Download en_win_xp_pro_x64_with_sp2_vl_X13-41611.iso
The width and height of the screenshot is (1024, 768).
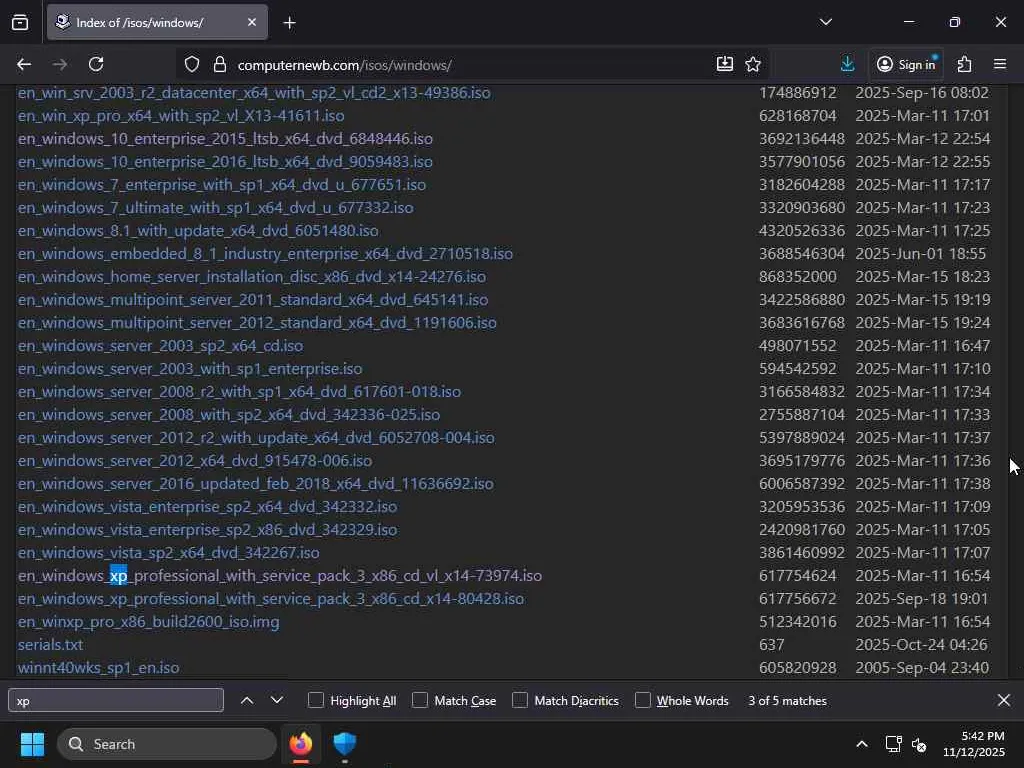point(181,116)
